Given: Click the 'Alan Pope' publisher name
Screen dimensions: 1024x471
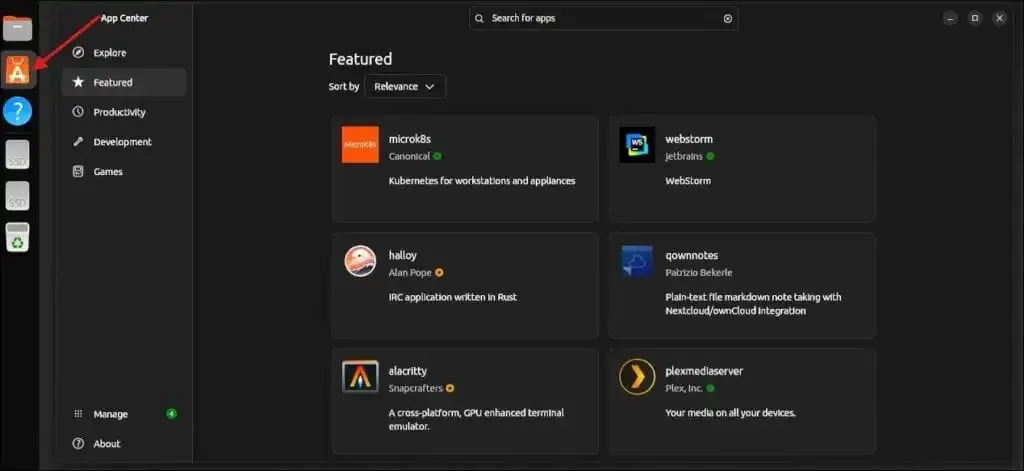Looking at the screenshot, I should point(410,272).
